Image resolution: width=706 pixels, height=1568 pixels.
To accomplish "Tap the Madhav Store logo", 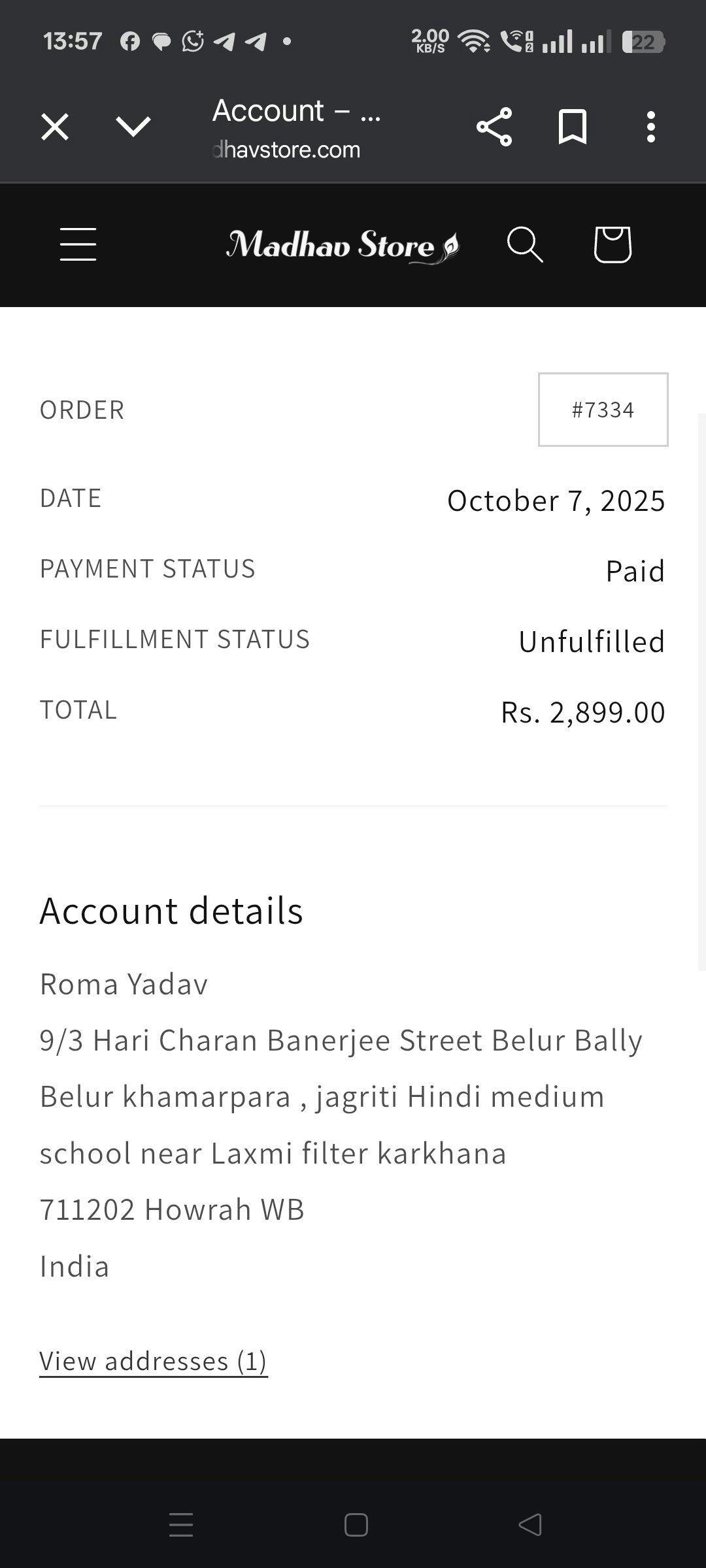I will point(343,246).
